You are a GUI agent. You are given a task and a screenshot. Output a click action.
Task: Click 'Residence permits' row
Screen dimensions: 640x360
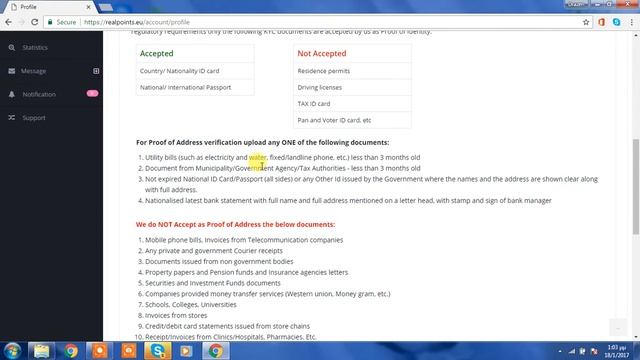click(352, 71)
